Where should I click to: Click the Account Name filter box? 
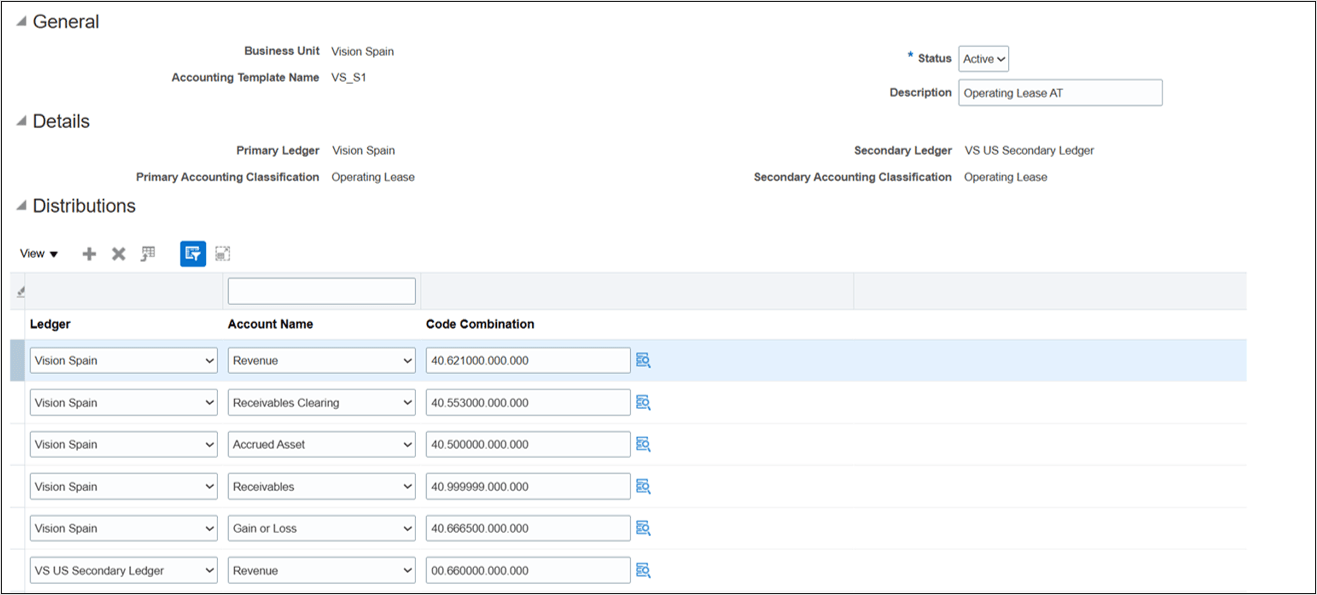point(321,290)
